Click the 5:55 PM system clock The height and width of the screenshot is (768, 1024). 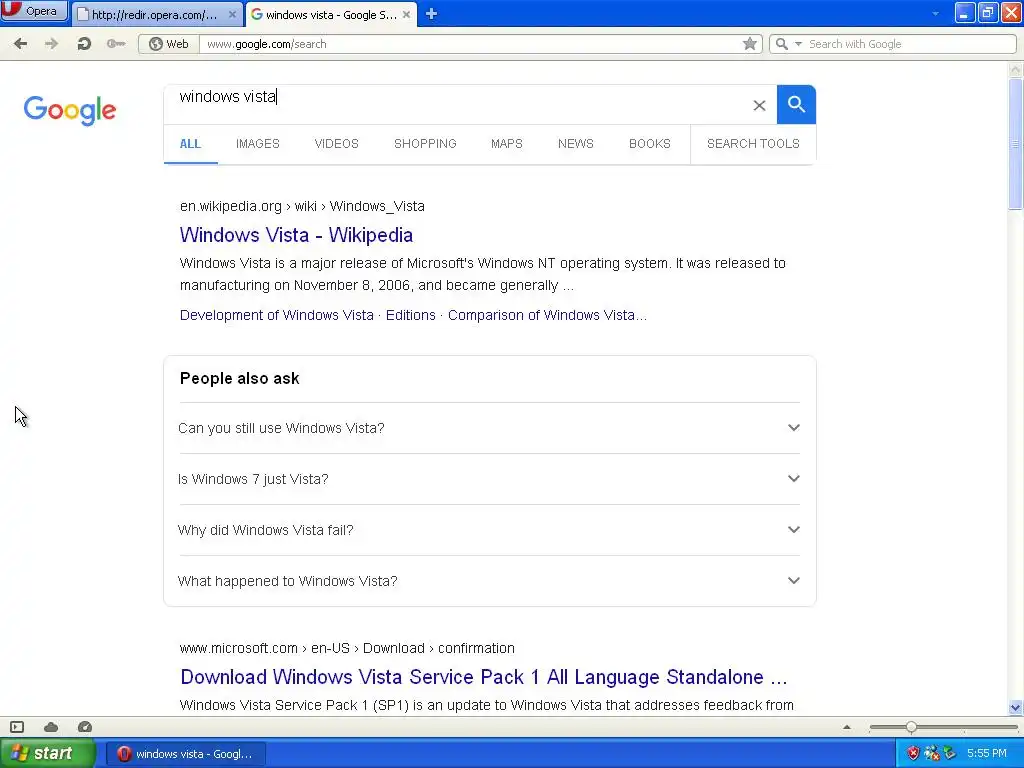(x=987, y=754)
